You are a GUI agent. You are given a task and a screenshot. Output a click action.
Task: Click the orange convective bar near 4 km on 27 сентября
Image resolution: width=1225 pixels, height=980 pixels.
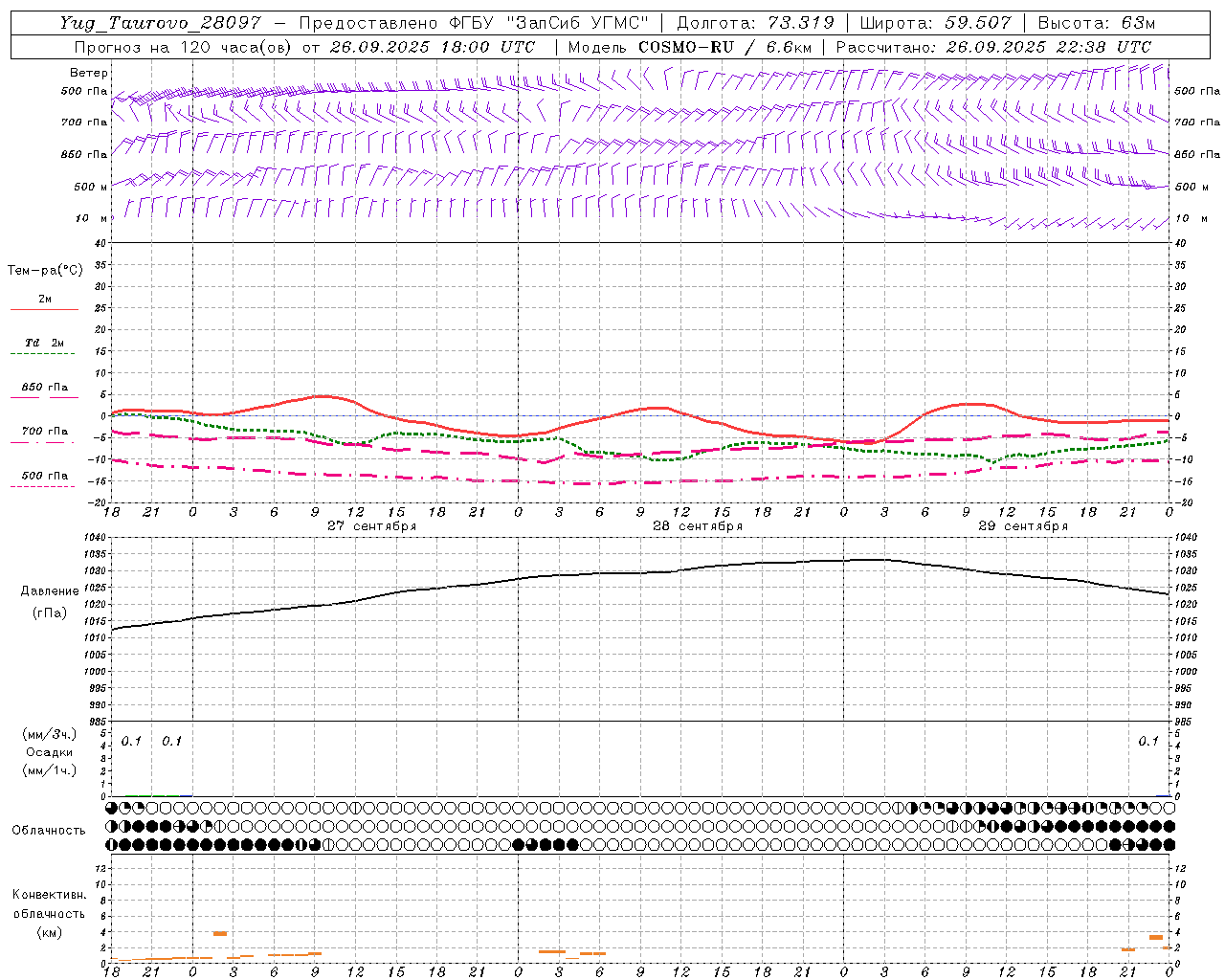(220, 933)
